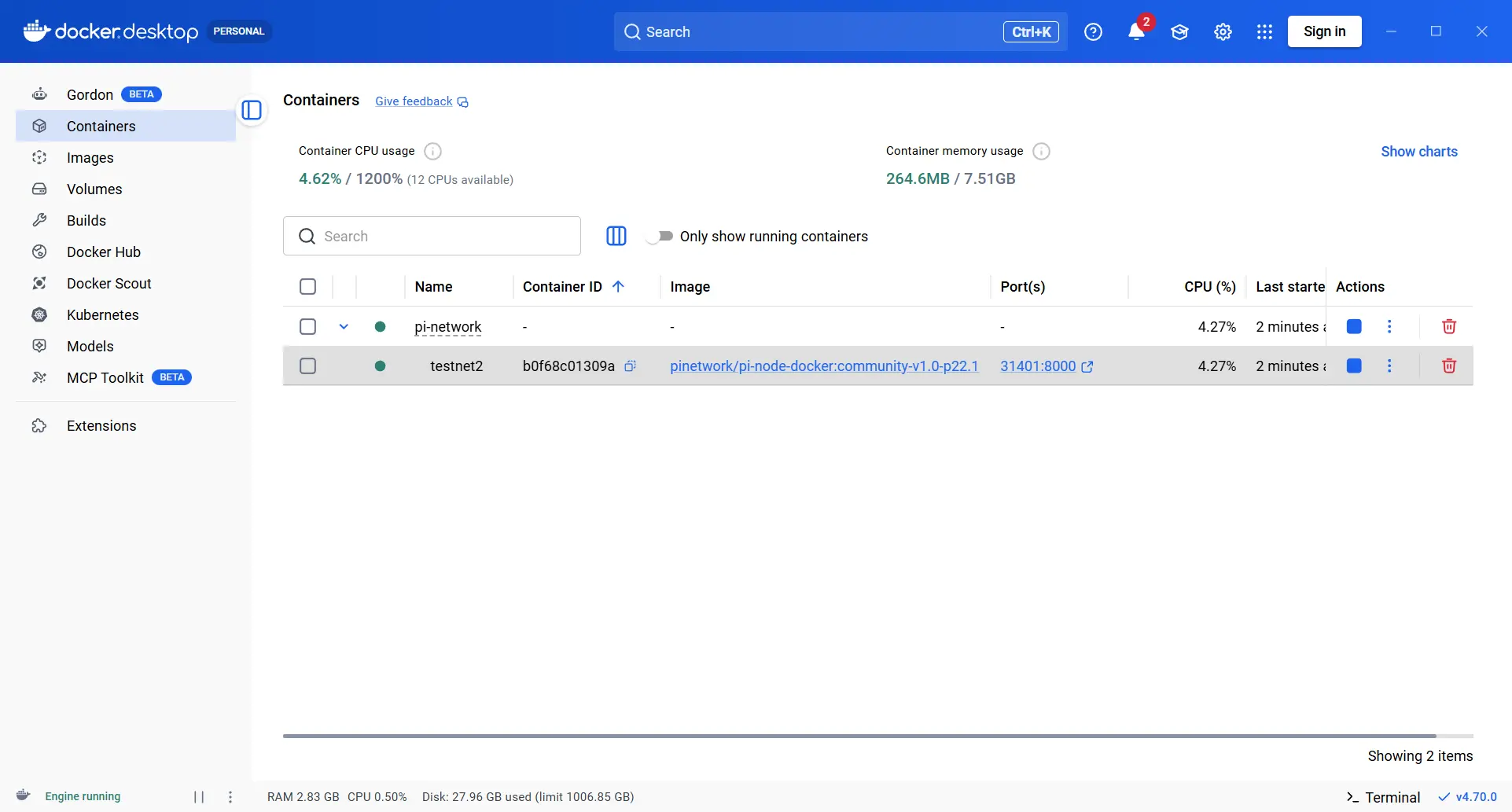The width and height of the screenshot is (1512, 812).
Task: Click the Learning center graduation cap icon
Action: click(1179, 32)
